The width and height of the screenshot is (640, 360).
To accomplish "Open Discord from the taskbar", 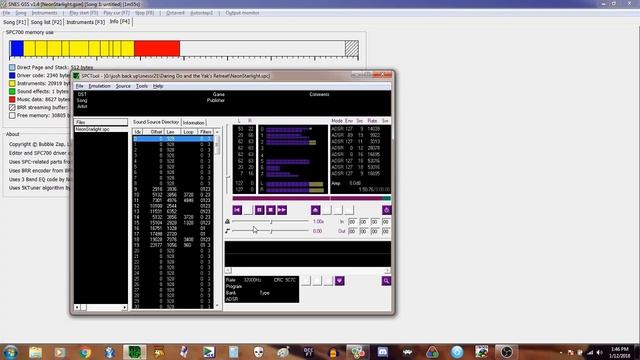I will click(382, 352).
